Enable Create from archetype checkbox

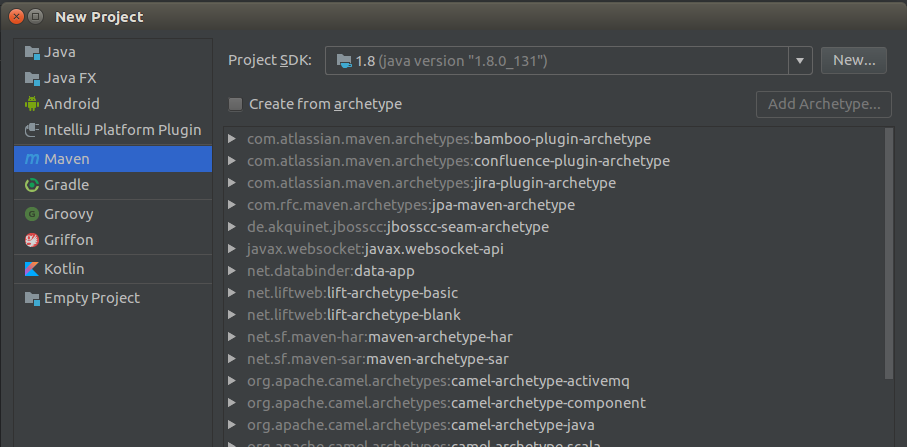tap(235, 105)
